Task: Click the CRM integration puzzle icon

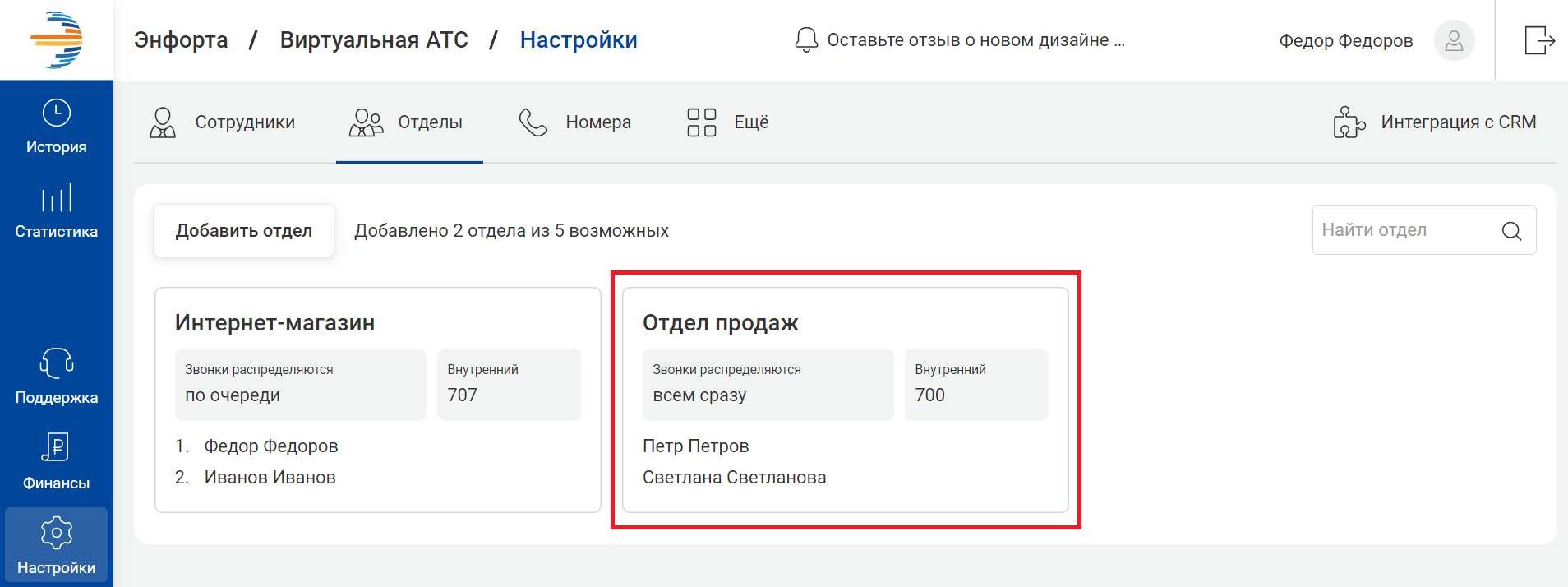Action: coord(1349,122)
